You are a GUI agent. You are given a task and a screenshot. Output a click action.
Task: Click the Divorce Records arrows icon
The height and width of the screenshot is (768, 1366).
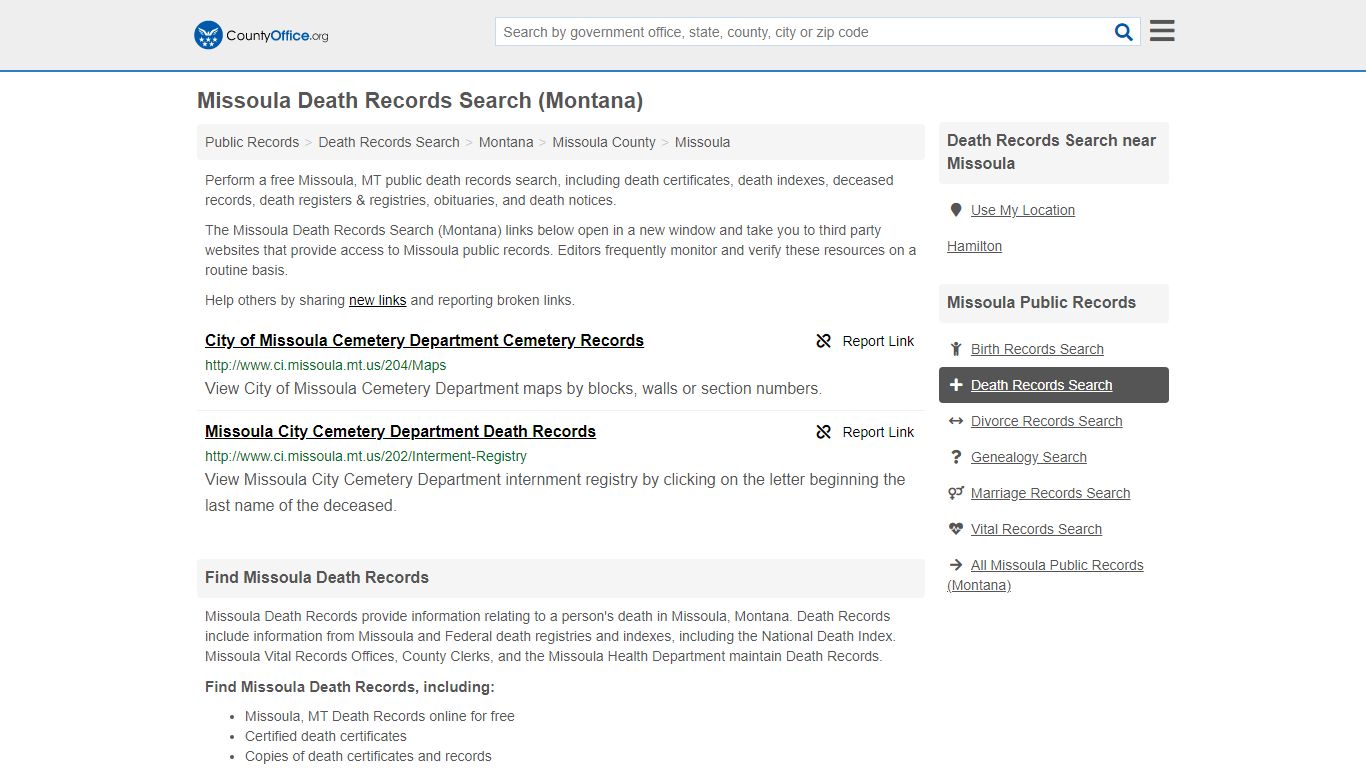click(955, 421)
